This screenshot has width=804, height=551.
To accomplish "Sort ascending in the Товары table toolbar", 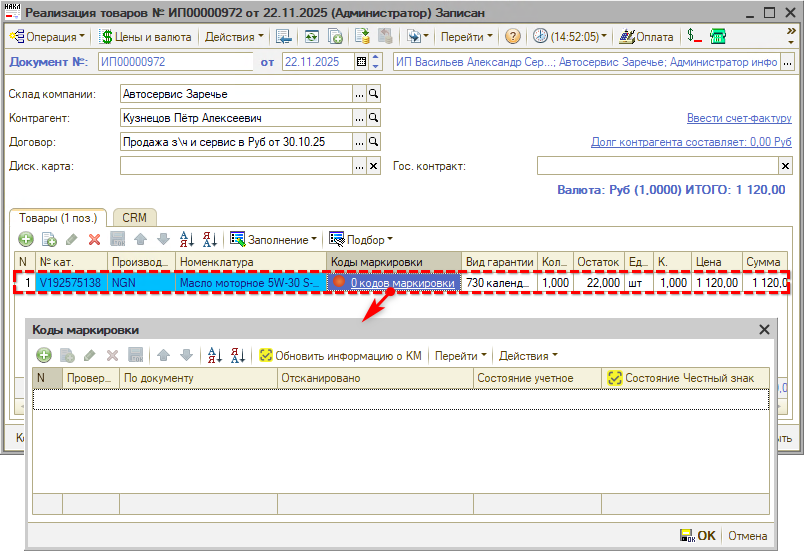I will 186,240.
